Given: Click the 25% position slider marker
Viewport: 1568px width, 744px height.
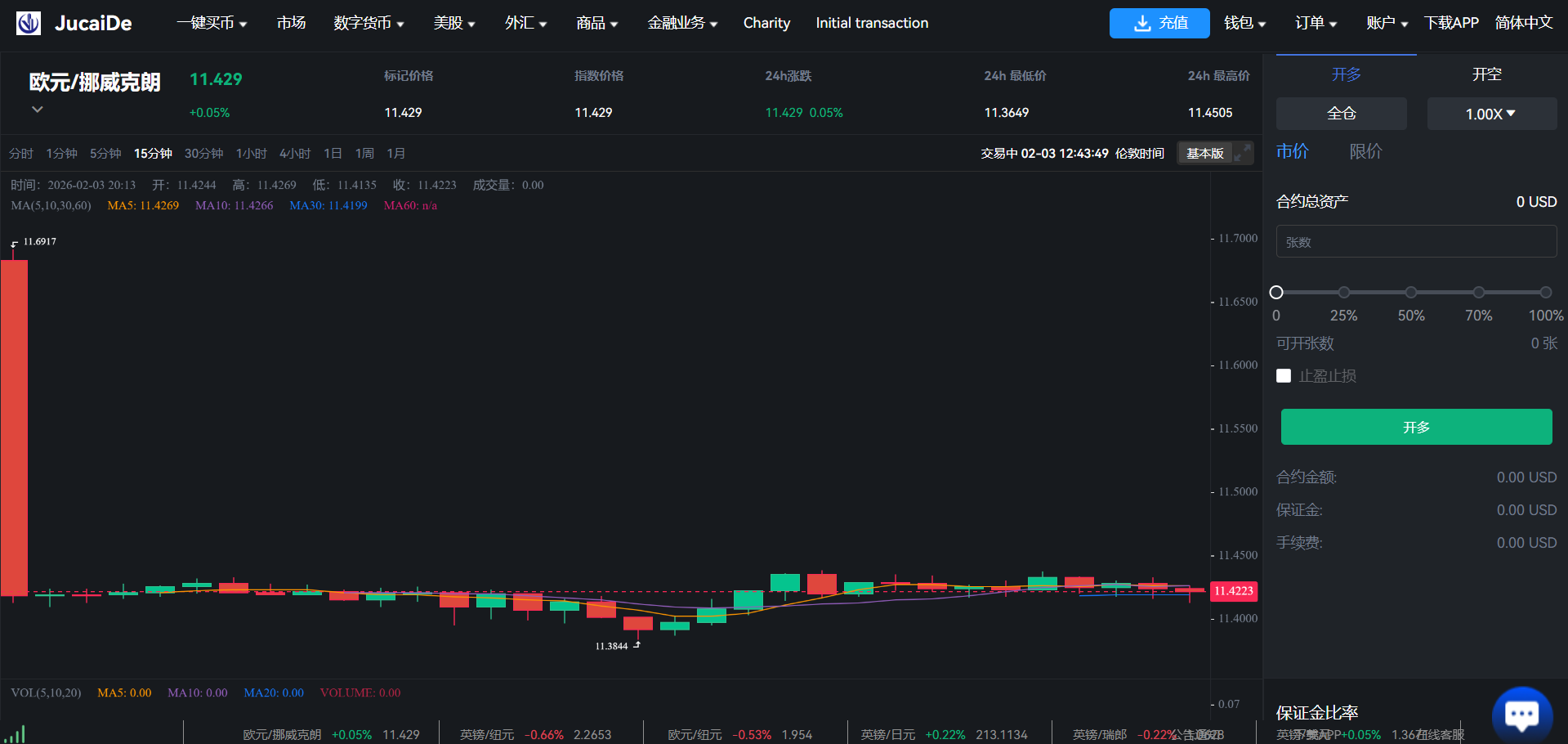Looking at the screenshot, I should point(1343,293).
